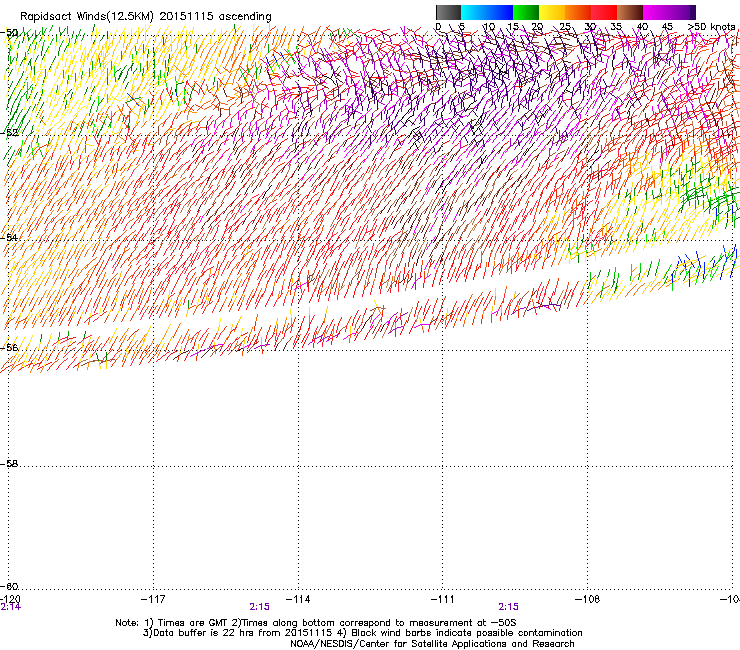
Task: Click the '-111' longitude axis label
Action: 443,599
